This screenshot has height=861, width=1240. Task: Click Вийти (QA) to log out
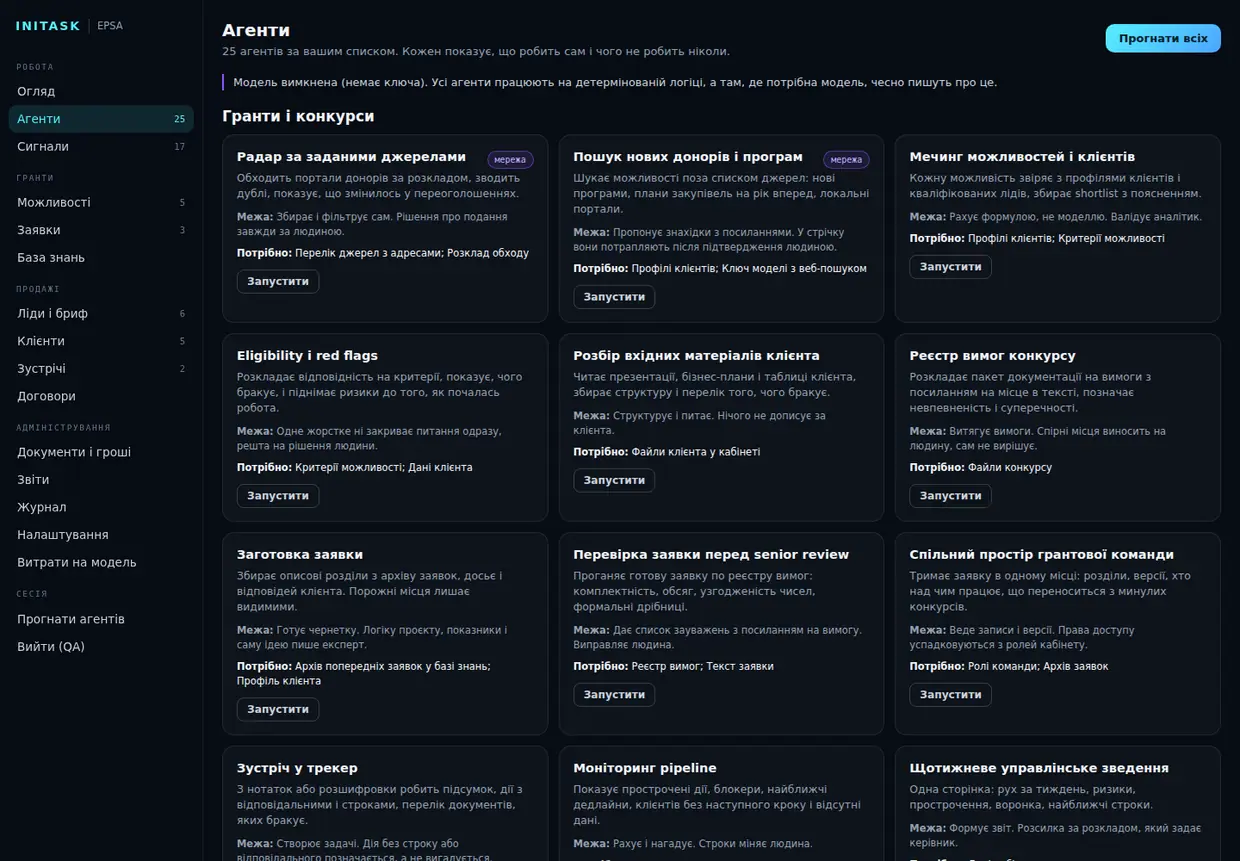[101, 646]
